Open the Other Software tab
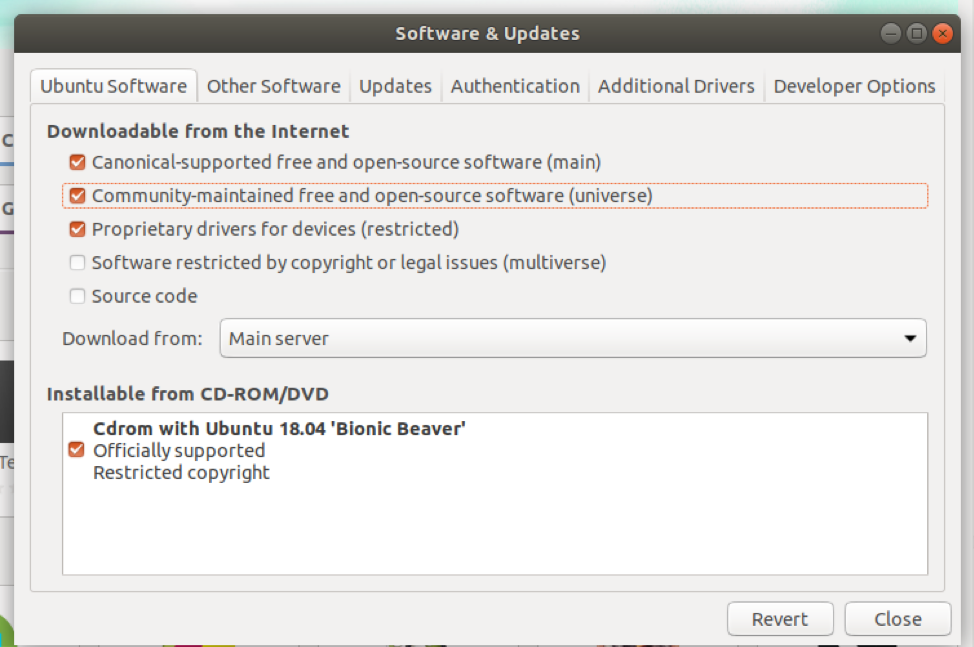Screen dimensions: 974x647 [273, 86]
